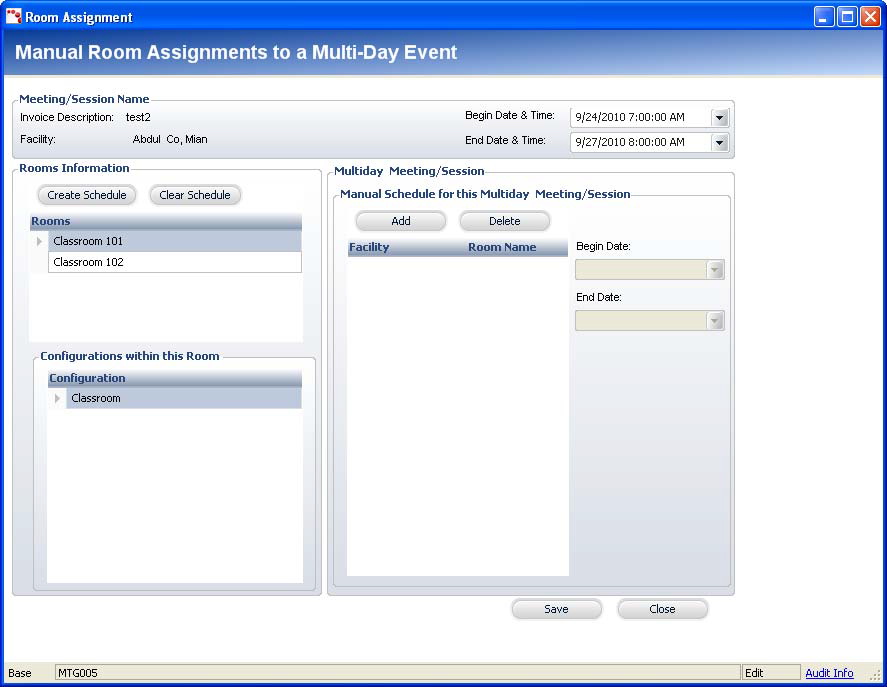Click the Begin Date & Time input field
The height and width of the screenshot is (687, 887).
coord(640,117)
